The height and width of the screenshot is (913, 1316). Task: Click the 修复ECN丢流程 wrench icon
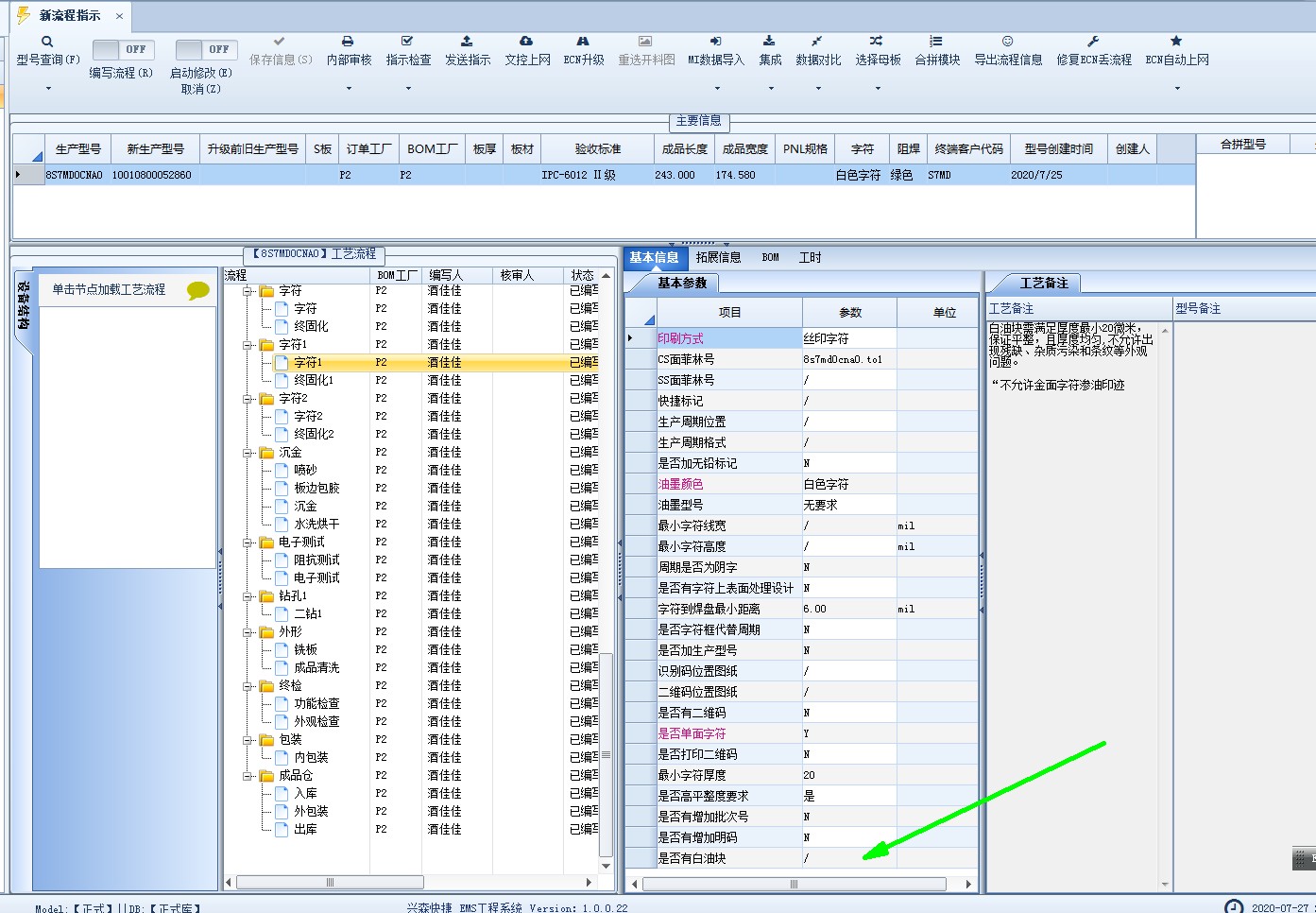(1093, 42)
